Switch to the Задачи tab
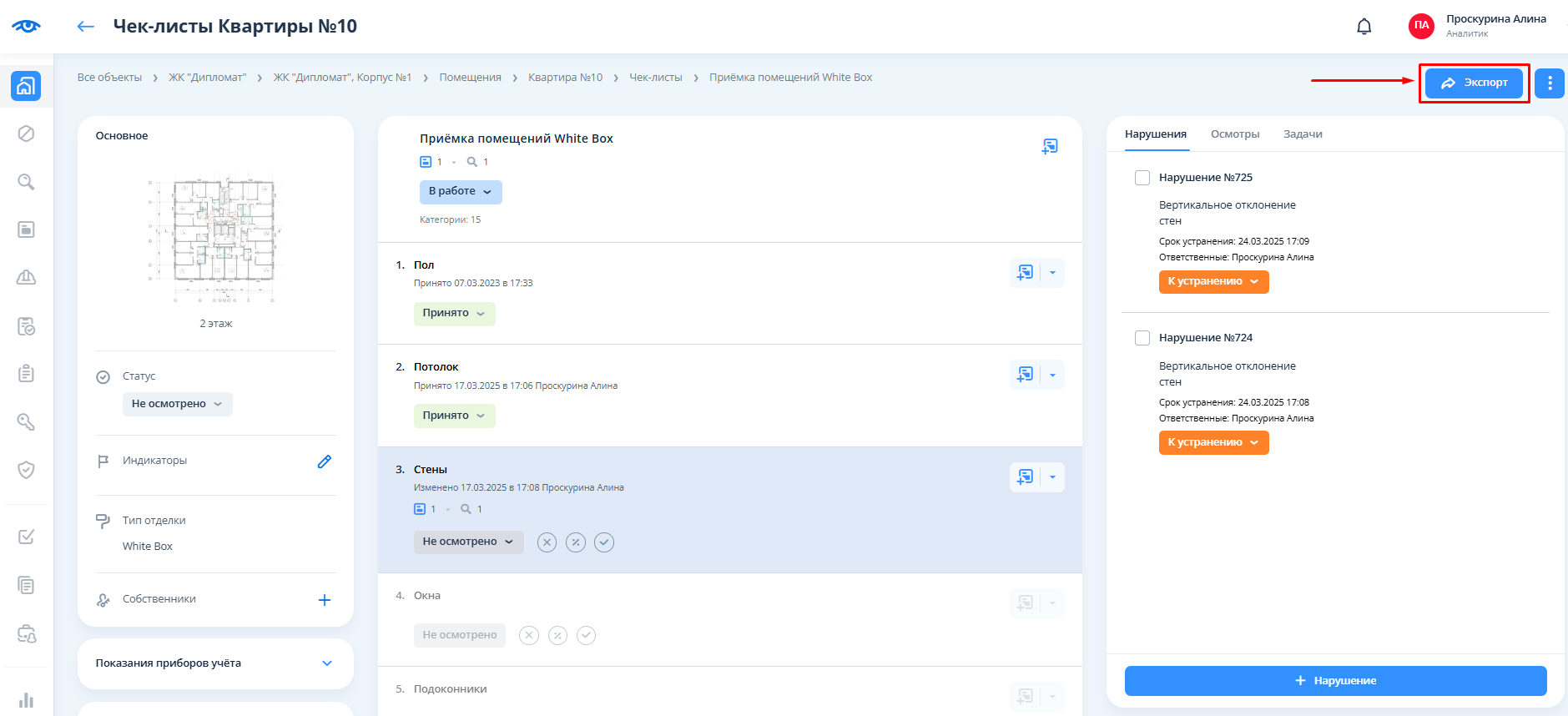 [1302, 134]
